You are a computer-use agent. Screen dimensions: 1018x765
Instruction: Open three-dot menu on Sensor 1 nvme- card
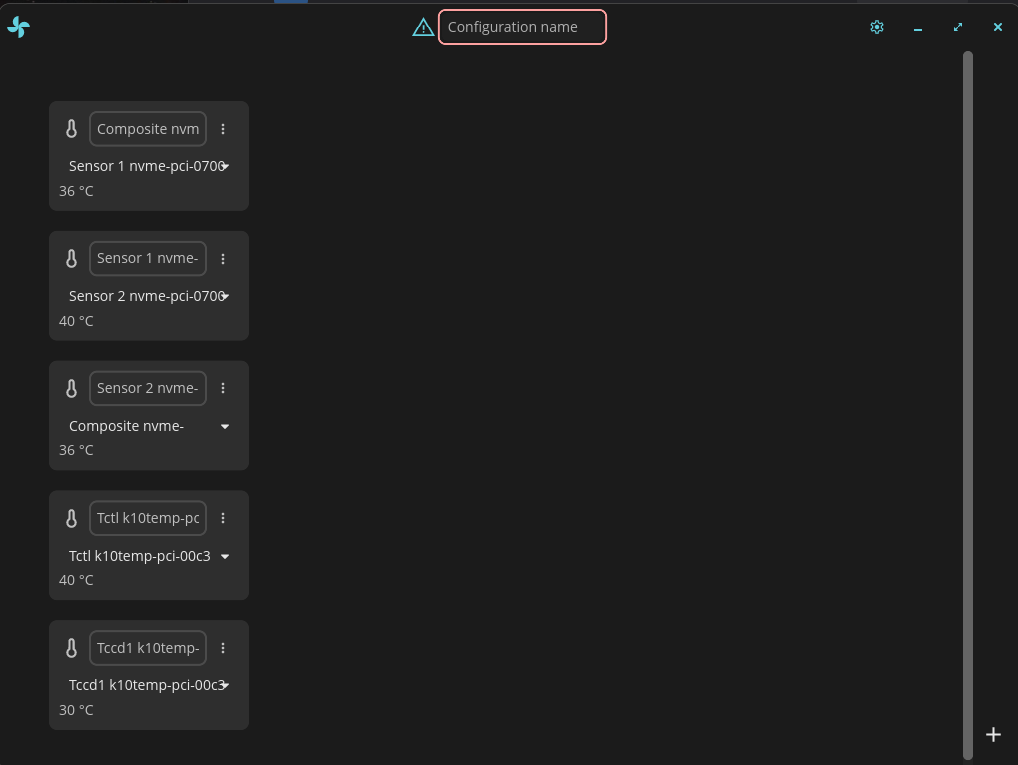pos(223,258)
